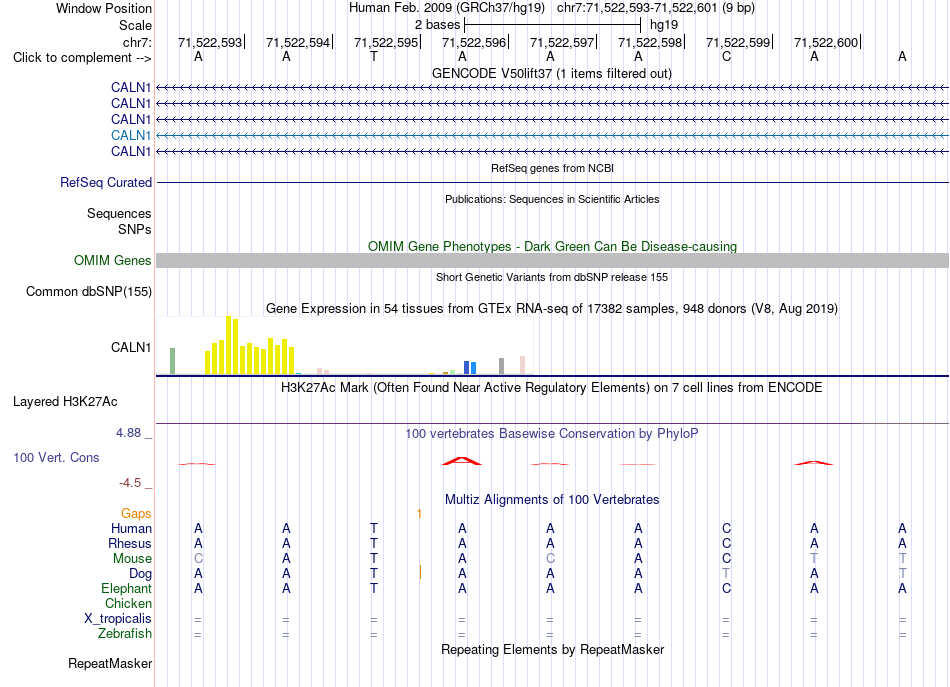Click the tallest yellow GTEx expression bar
Image resolution: width=950 pixels, height=687 pixels.
tap(228, 345)
